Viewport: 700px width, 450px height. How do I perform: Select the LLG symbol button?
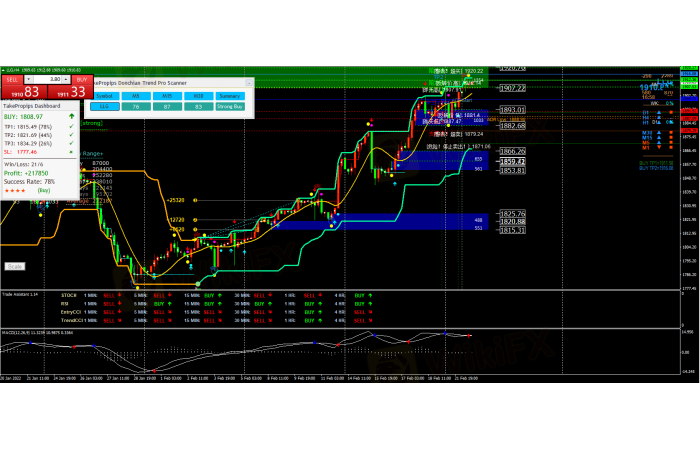click(x=104, y=105)
